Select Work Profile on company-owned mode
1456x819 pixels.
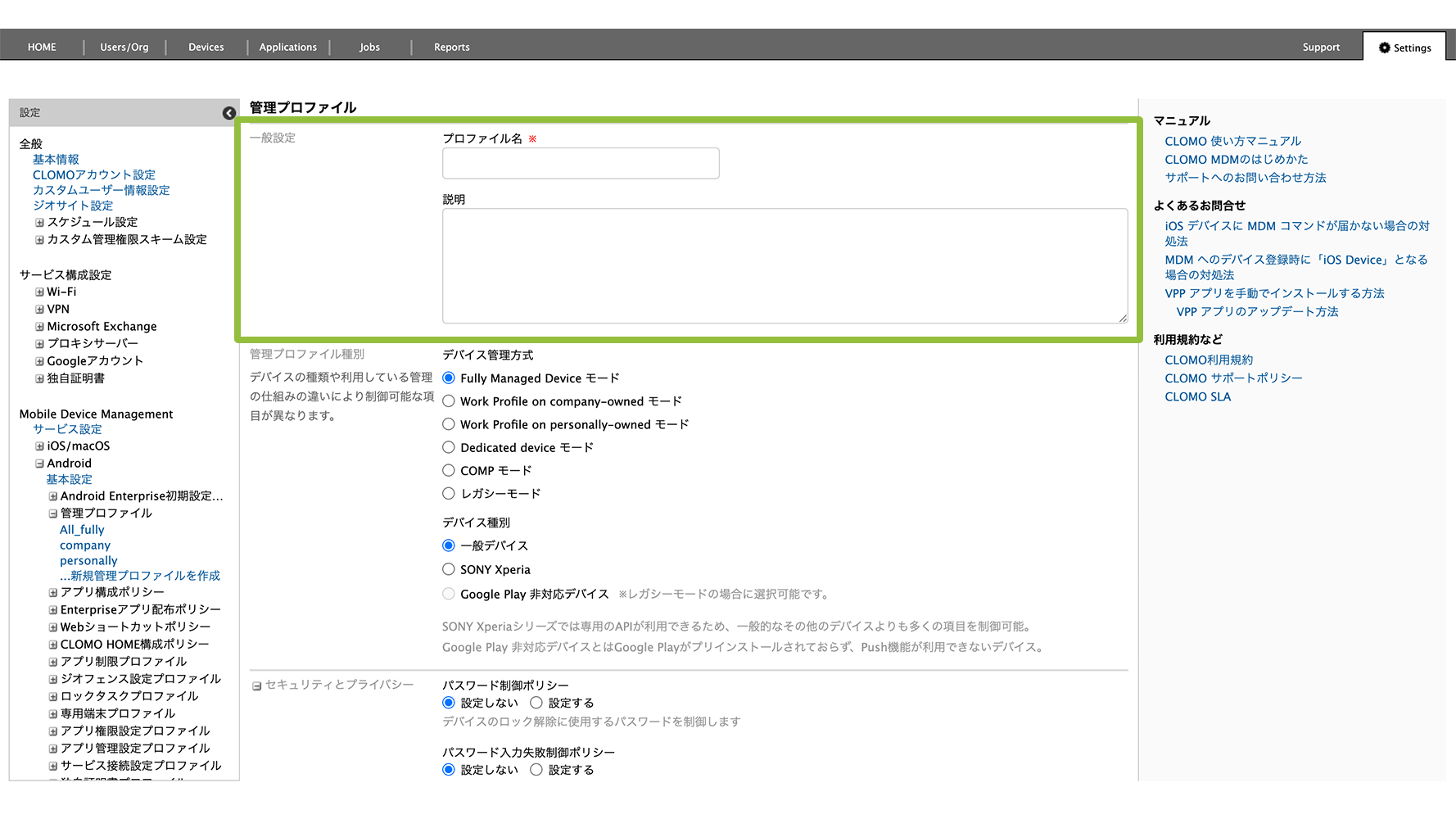pyautogui.click(x=449, y=401)
